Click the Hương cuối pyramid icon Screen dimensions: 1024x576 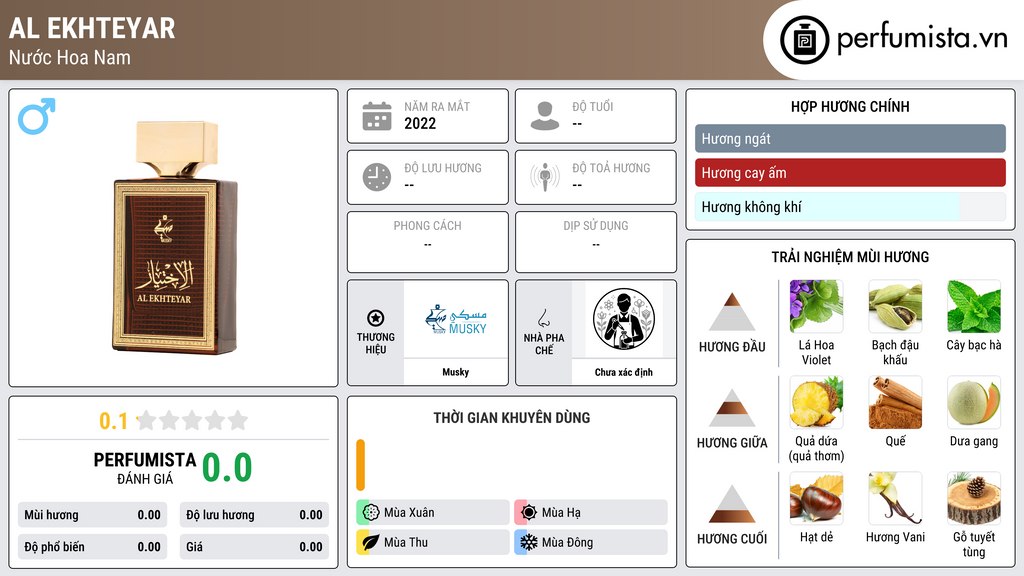click(x=732, y=504)
